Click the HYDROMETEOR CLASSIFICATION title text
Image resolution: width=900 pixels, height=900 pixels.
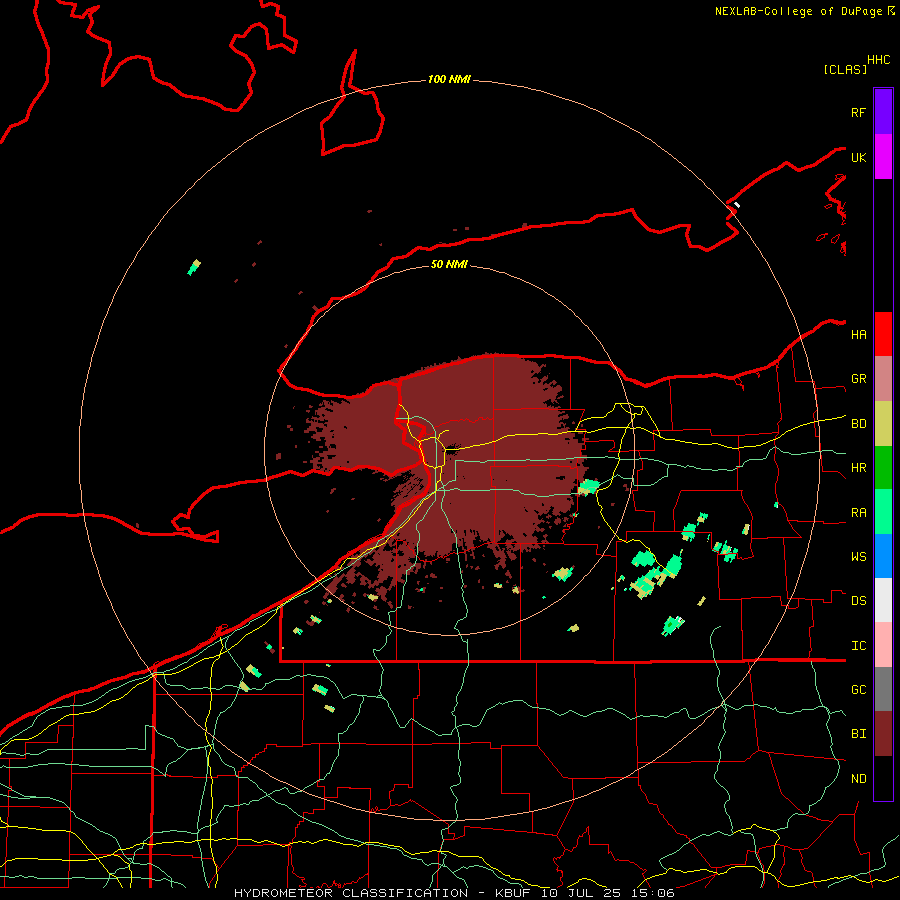pyautogui.click(x=351, y=893)
